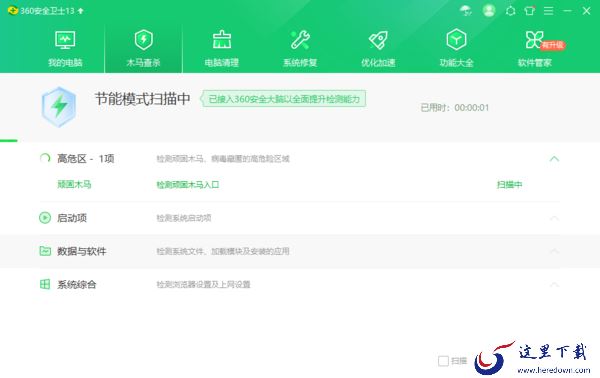
Task: Click the 数据与软件 label
Action: 82,251
